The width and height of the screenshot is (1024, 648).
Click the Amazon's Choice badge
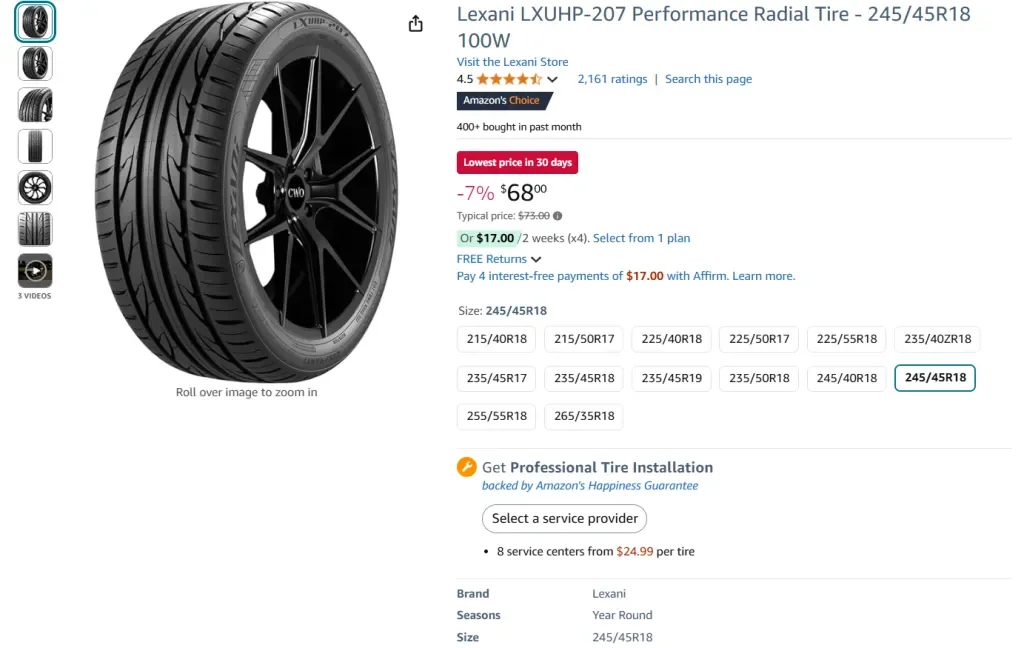(502, 101)
